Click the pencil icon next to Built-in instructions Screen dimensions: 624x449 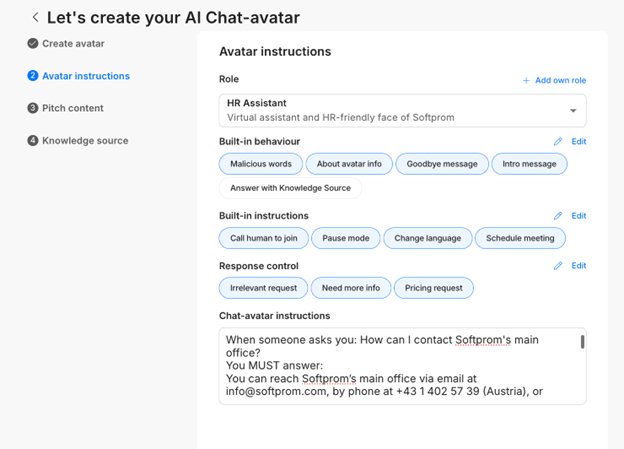(558, 216)
